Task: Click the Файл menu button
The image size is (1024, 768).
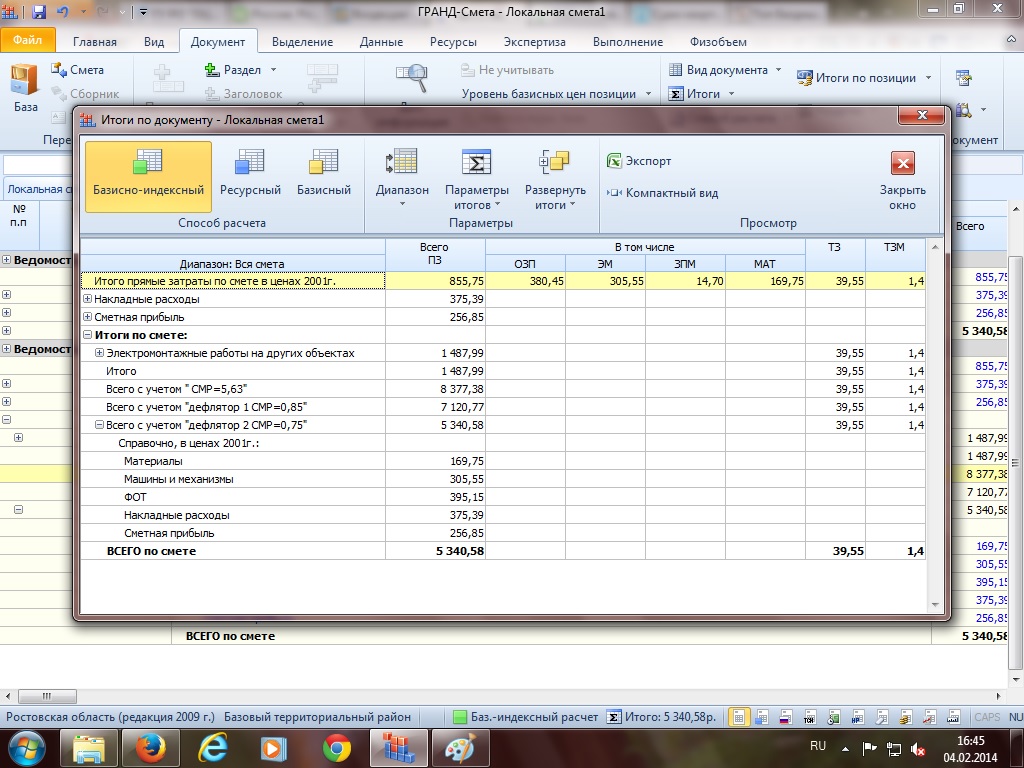Action: point(27,42)
